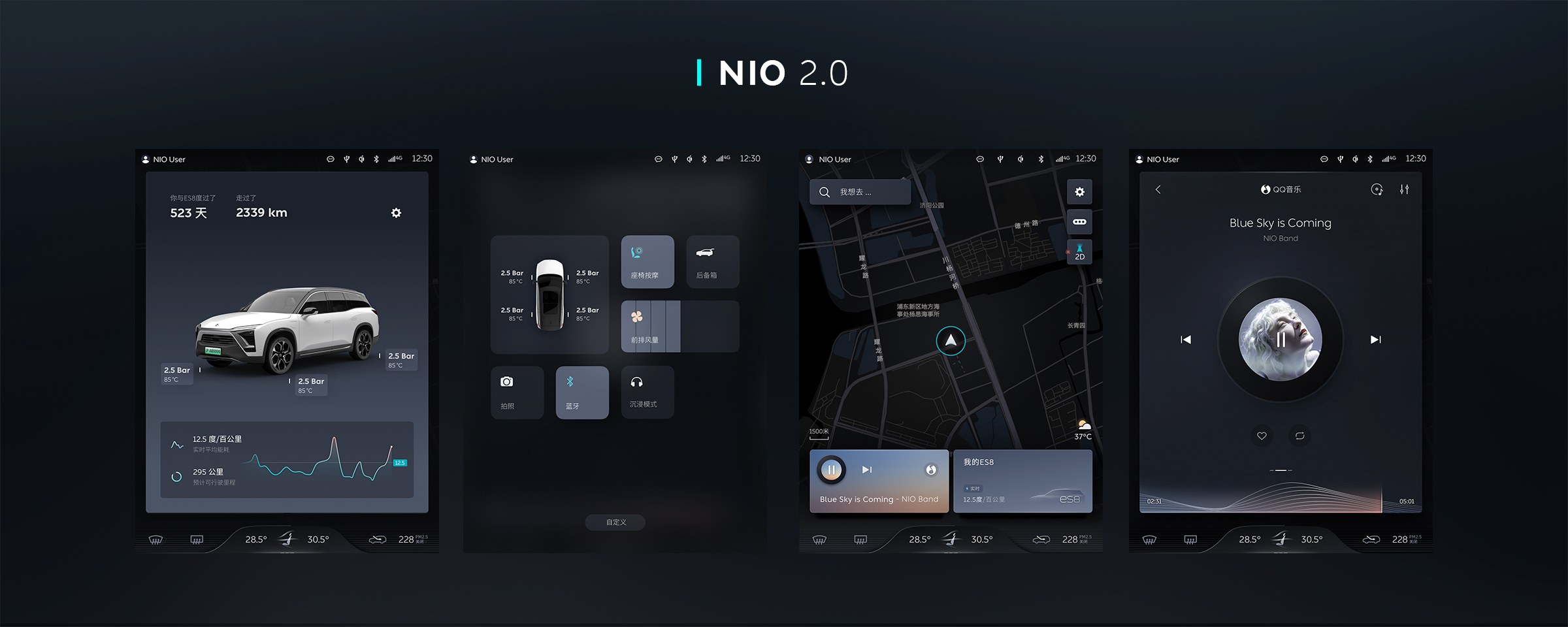Viewport: 1568px width, 627px height.
Task: Play next track on the music player screen
Action: [1375, 340]
